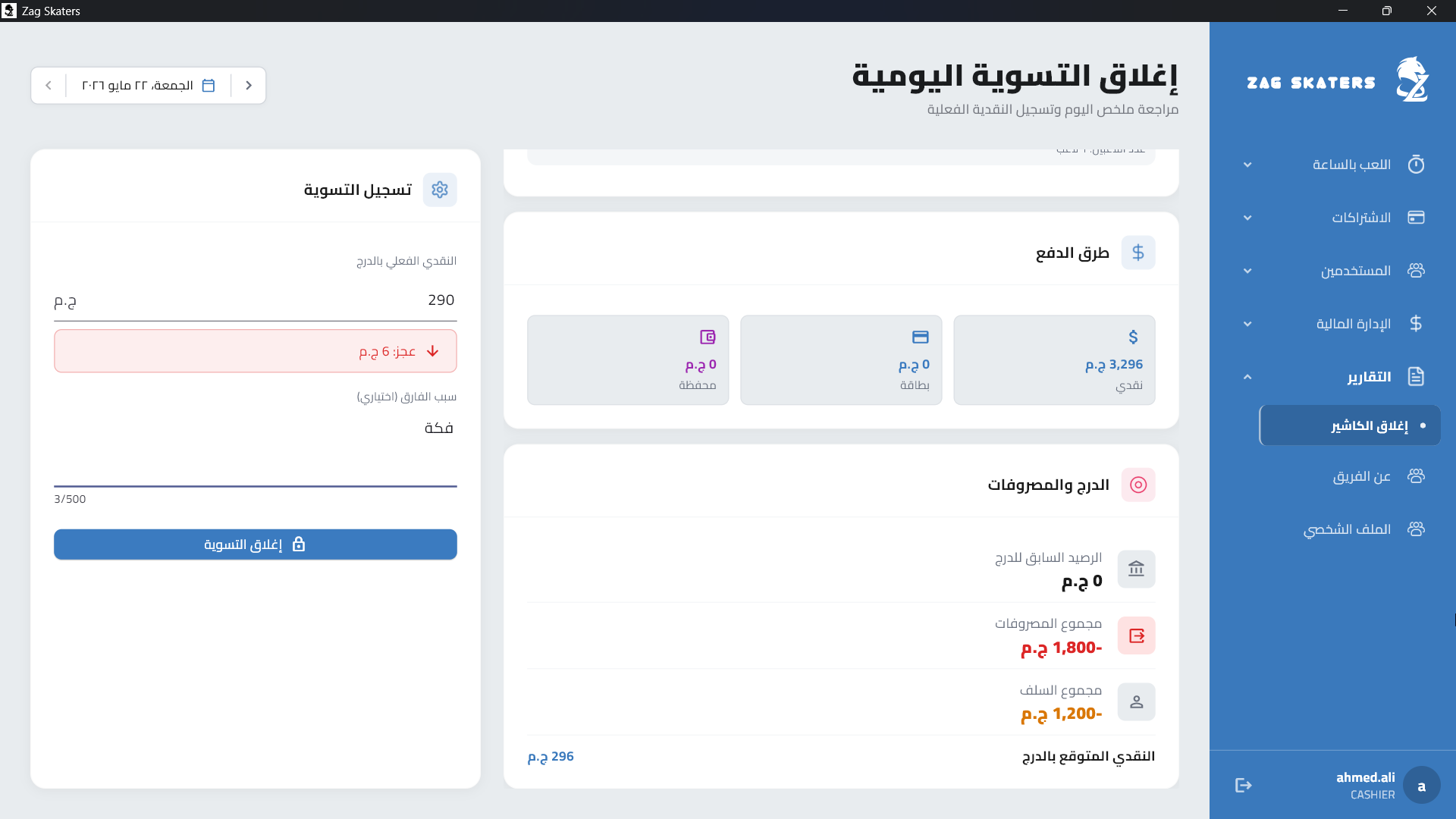
Task: Click the bank icon beside الرصيد السابق للدرج
Action: [x=1136, y=569]
